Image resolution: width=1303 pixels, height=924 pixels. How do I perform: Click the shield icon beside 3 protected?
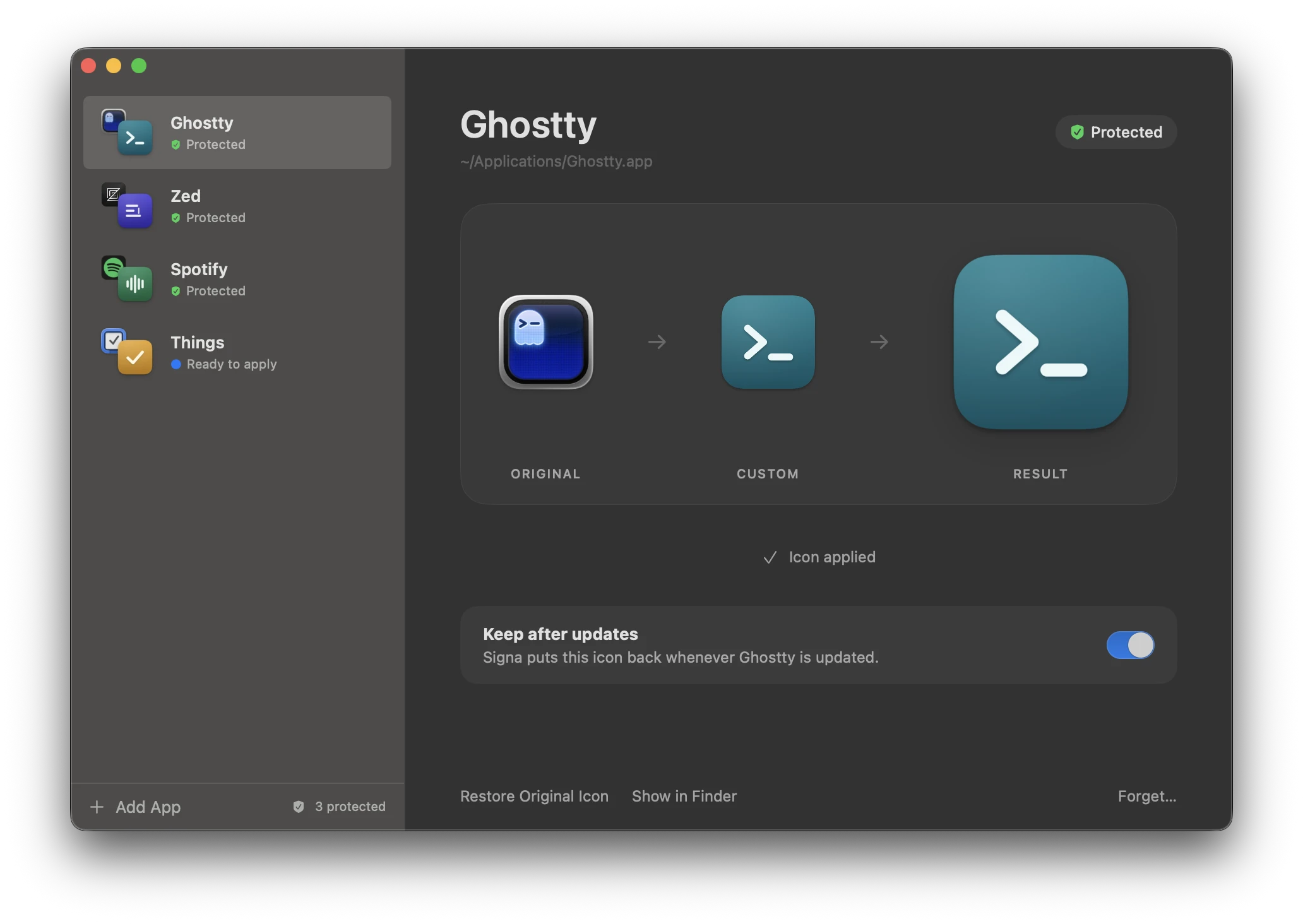(299, 807)
